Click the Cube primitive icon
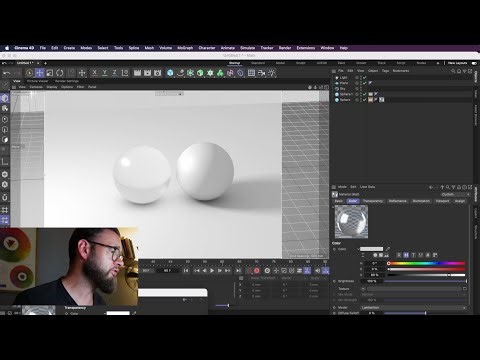This screenshot has width=480, height=360. [x=170, y=73]
